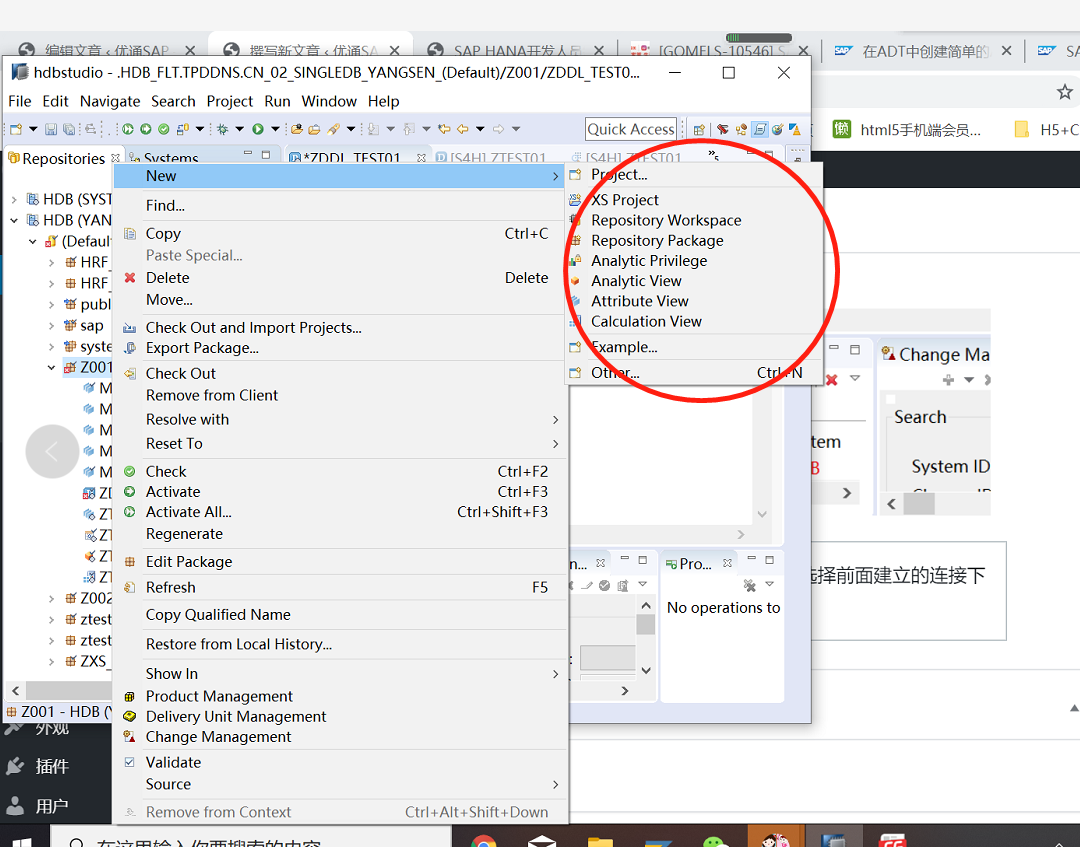Click the Chrome icon in the taskbar
The image size is (1080, 847).
[484, 838]
